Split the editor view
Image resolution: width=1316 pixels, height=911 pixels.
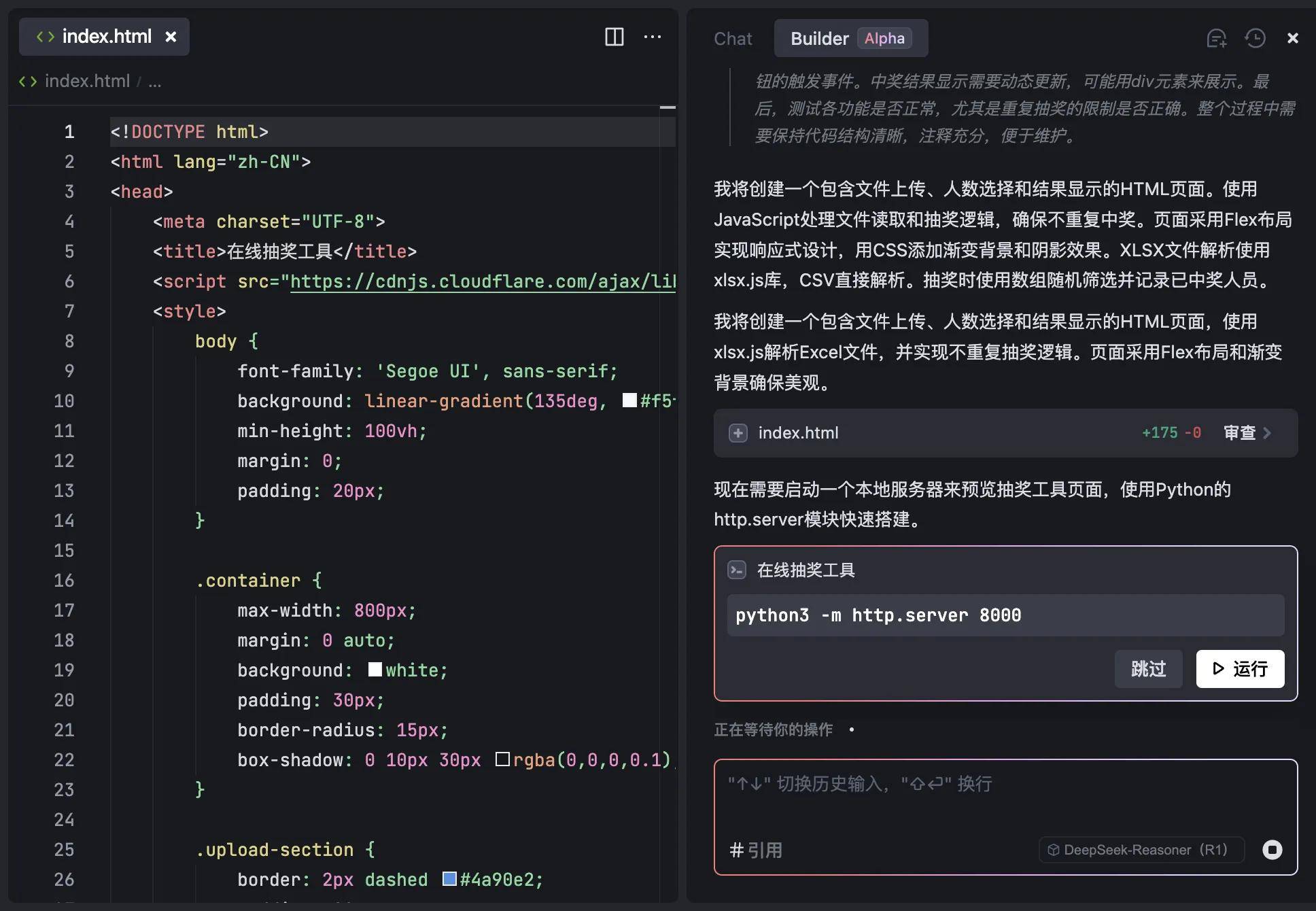coord(613,37)
